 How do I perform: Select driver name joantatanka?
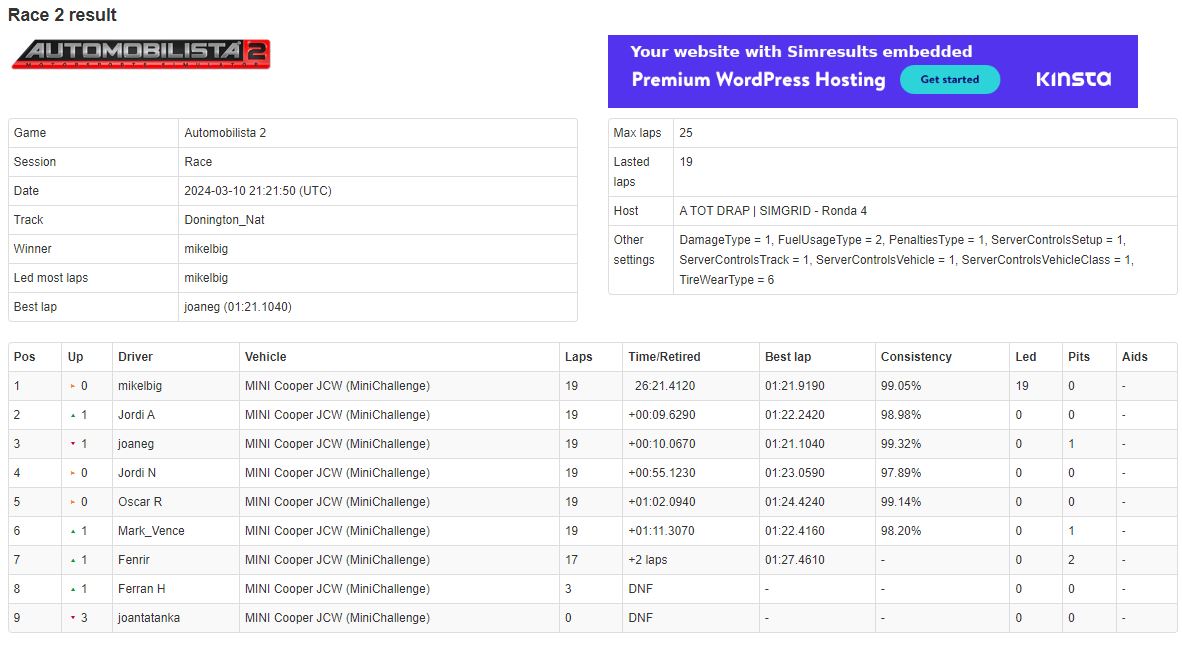point(149,618)
